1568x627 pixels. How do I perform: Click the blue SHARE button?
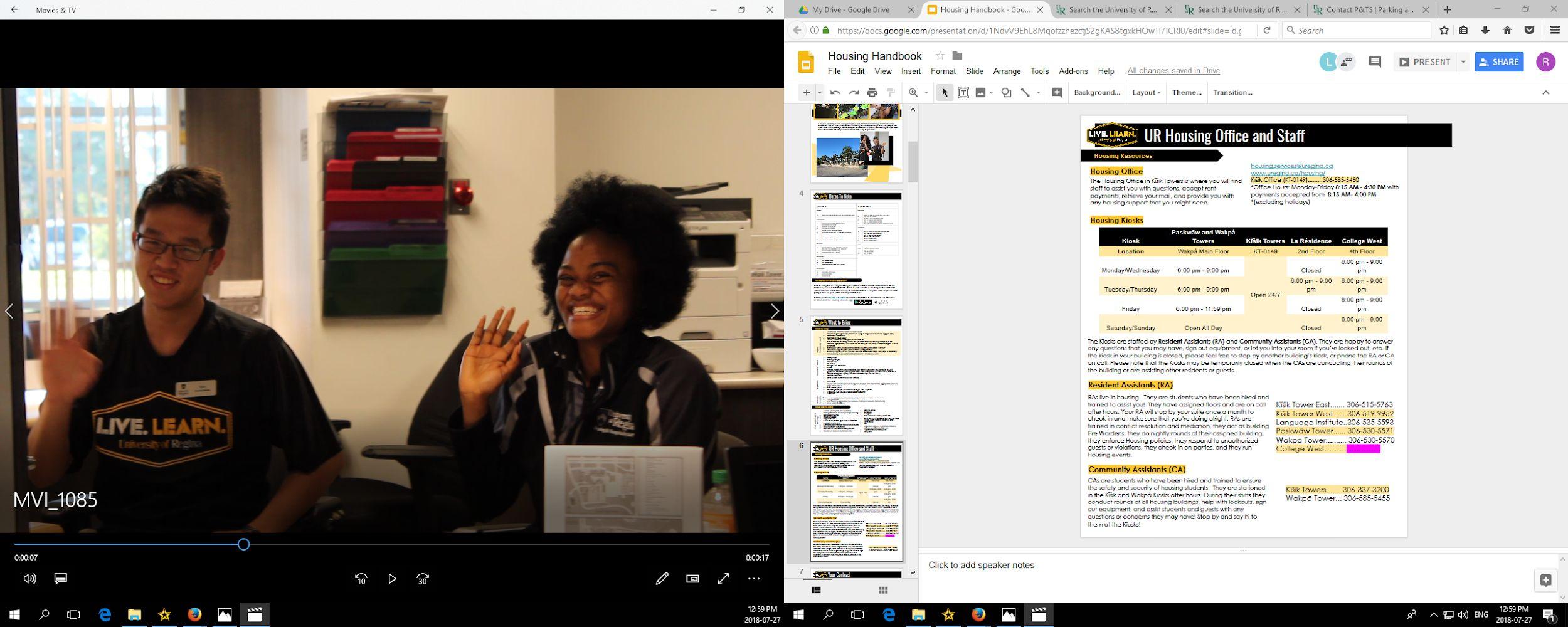[1499, 62]
